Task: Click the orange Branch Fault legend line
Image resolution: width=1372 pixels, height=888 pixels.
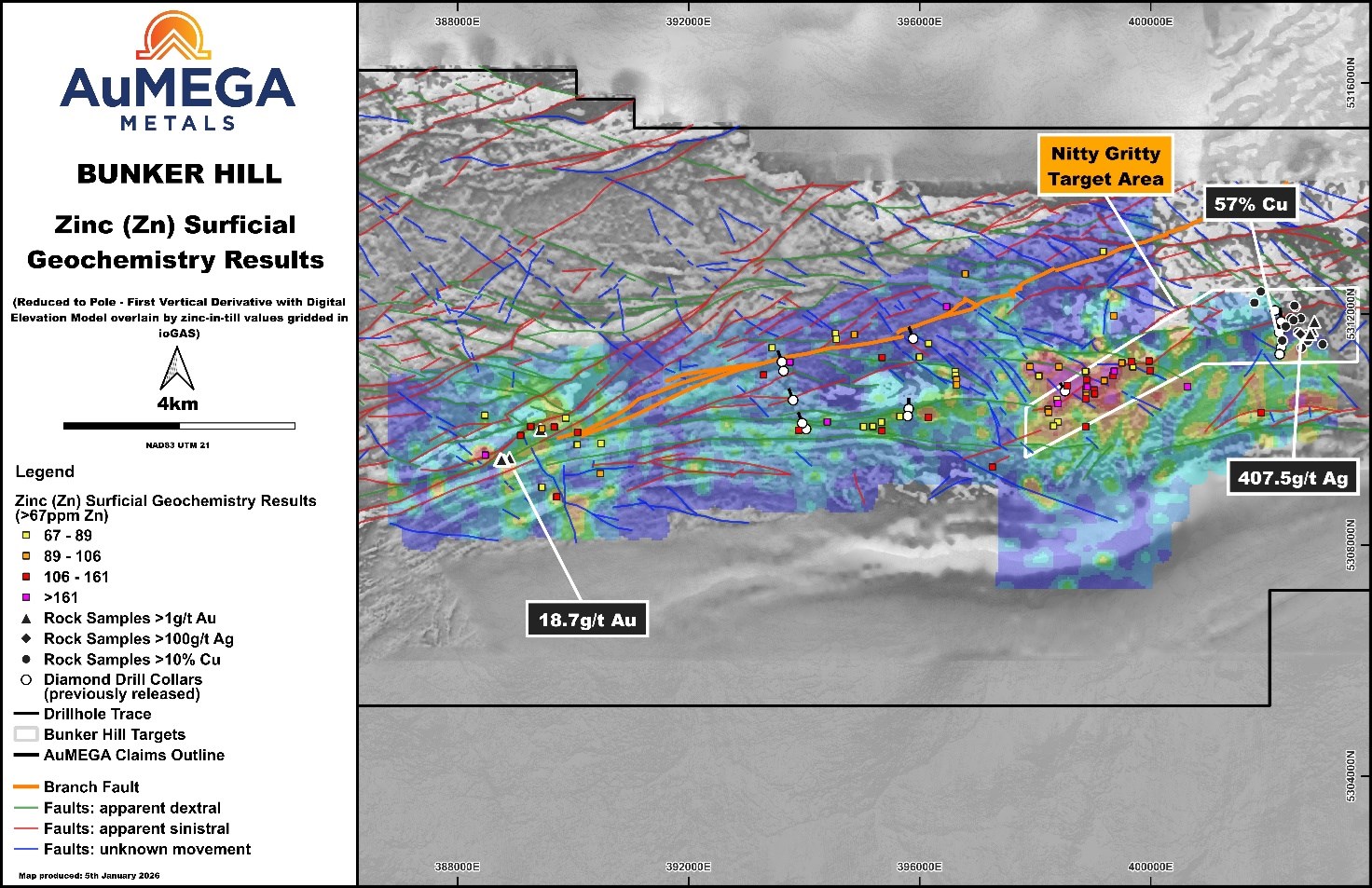Action: coord(26,787)
